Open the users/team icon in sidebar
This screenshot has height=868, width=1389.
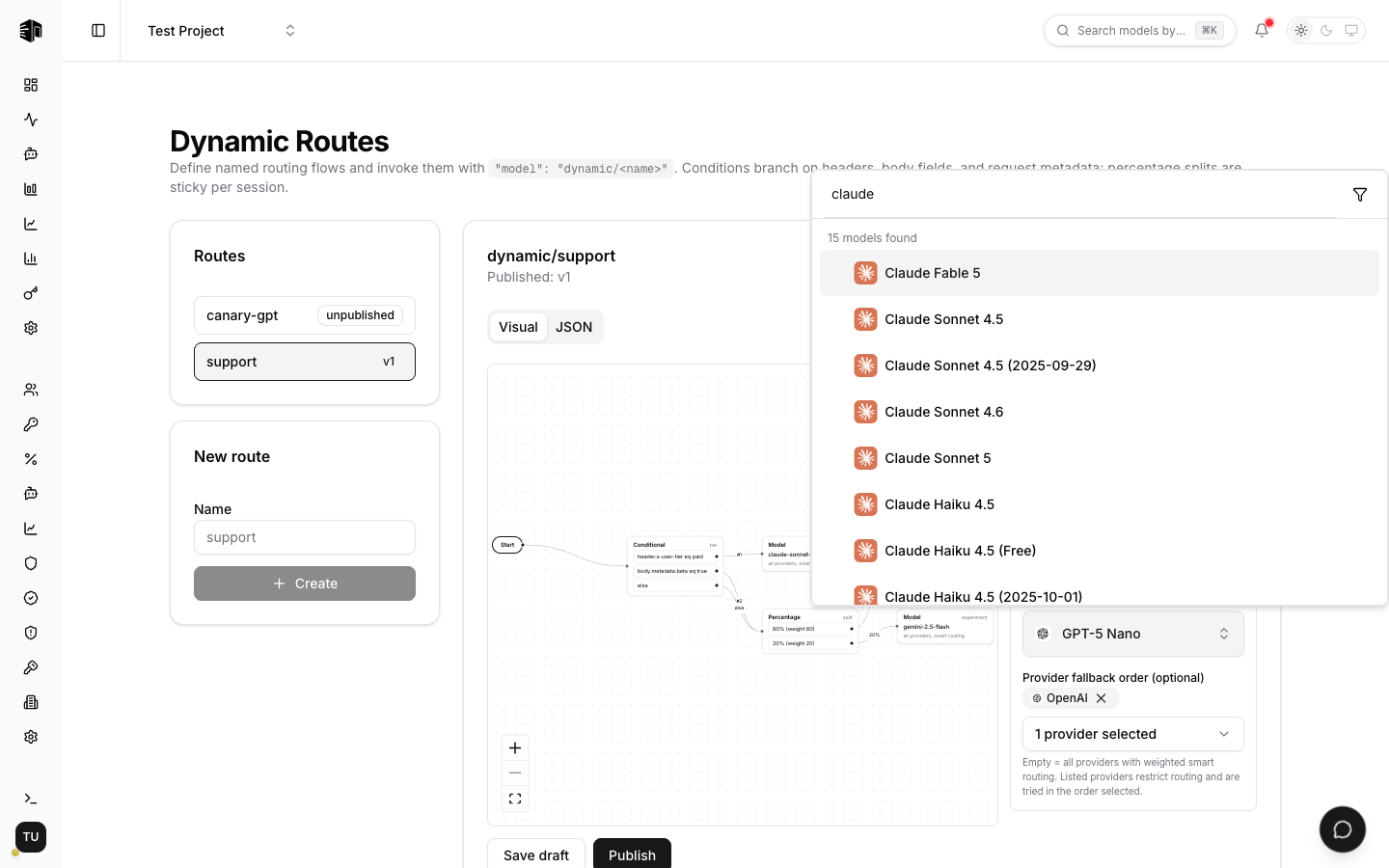click(x=31, y=390)
